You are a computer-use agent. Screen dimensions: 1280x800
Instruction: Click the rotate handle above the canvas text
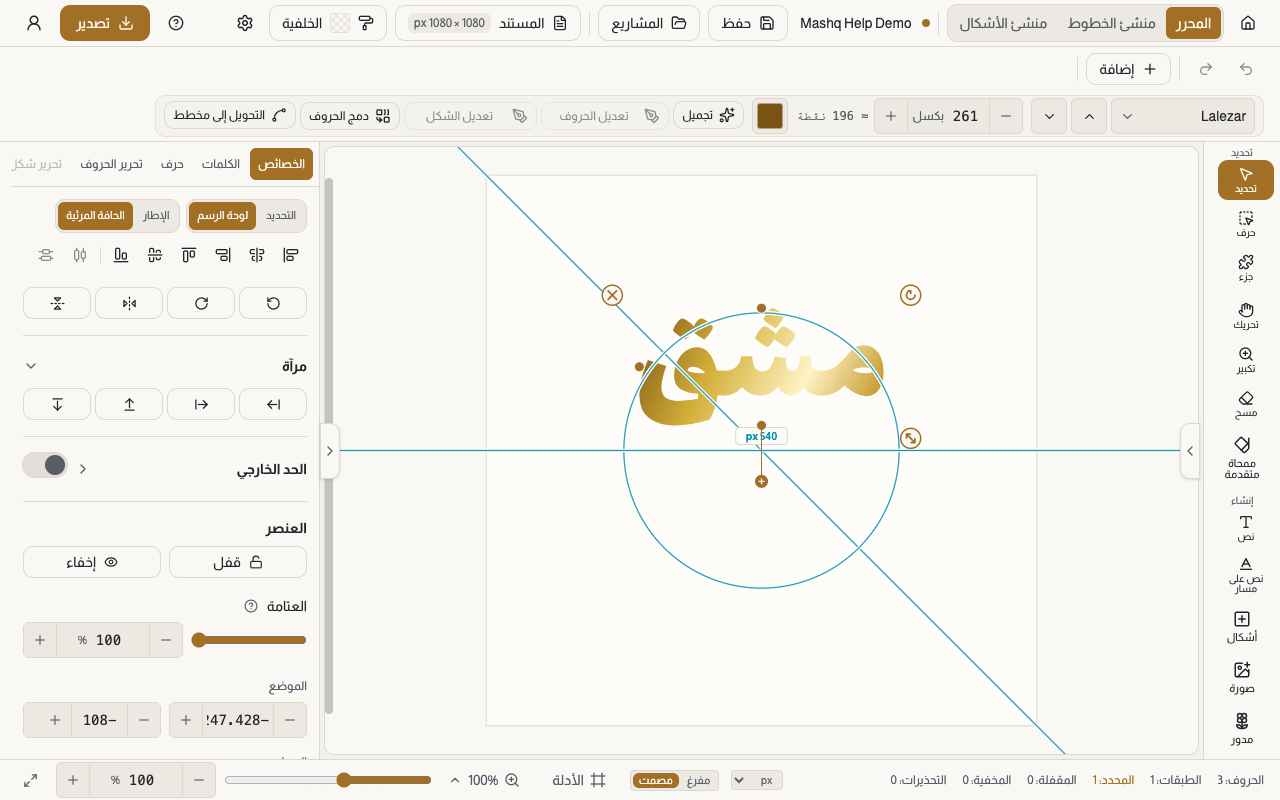tap(910, 295)
